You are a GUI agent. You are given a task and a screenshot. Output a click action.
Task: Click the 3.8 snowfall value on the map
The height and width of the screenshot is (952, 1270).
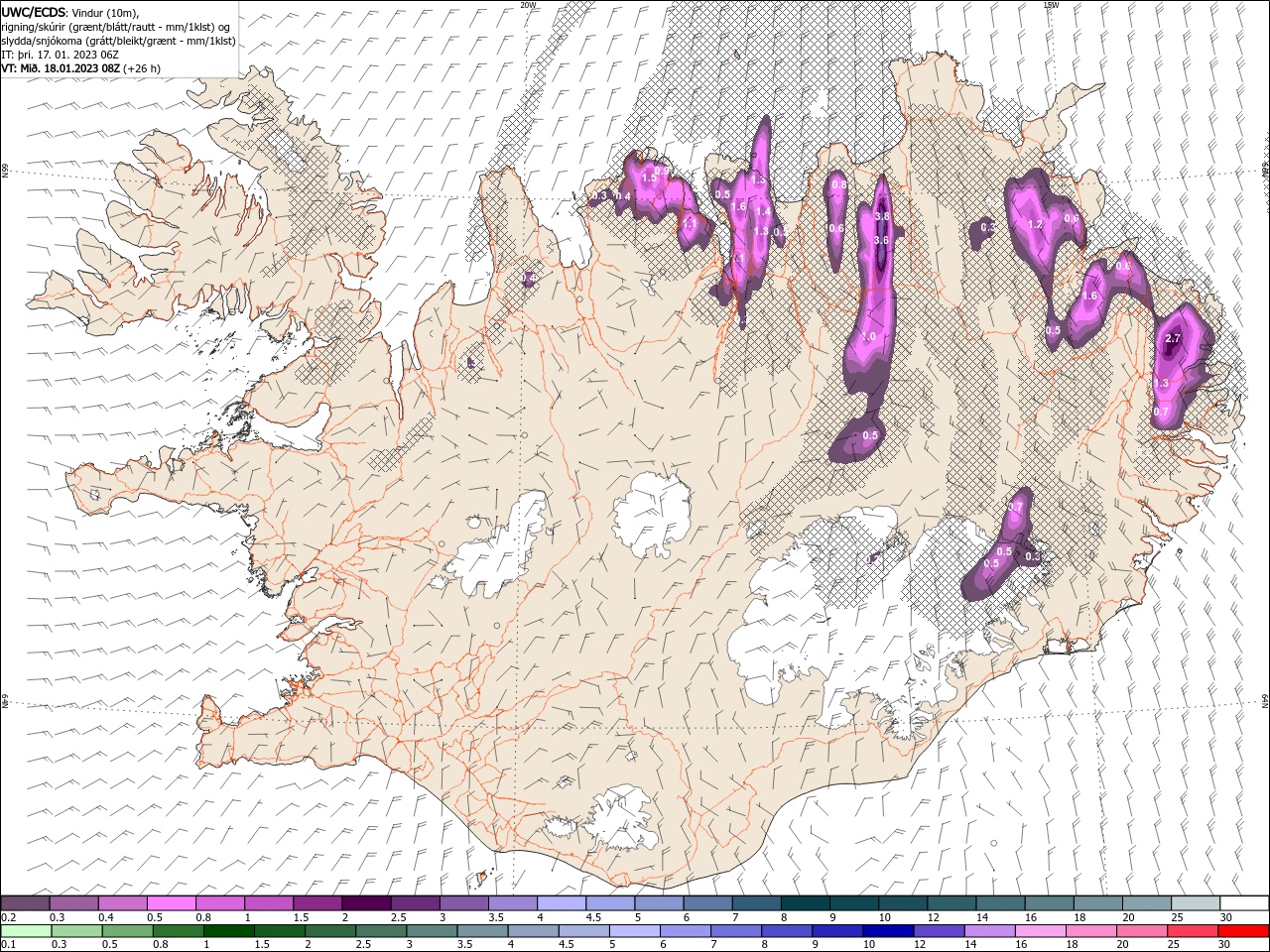coord(882,216)
